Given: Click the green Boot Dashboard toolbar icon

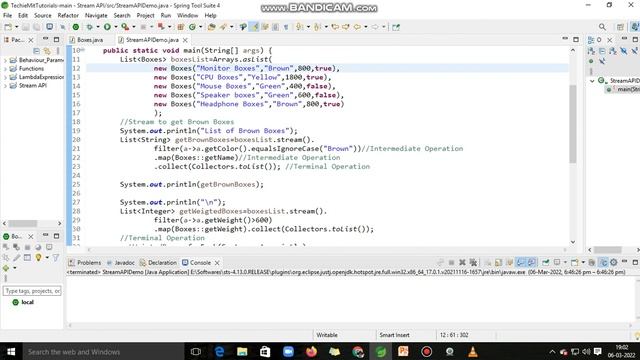Looking at the screenshot, I should (x=76, y=27).
